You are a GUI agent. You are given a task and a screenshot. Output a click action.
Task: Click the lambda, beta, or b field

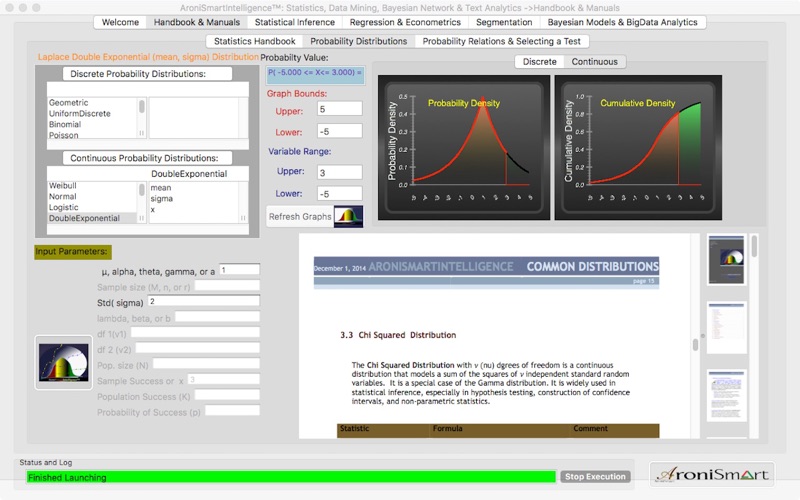pyautogui.click(x=217, y=317)
